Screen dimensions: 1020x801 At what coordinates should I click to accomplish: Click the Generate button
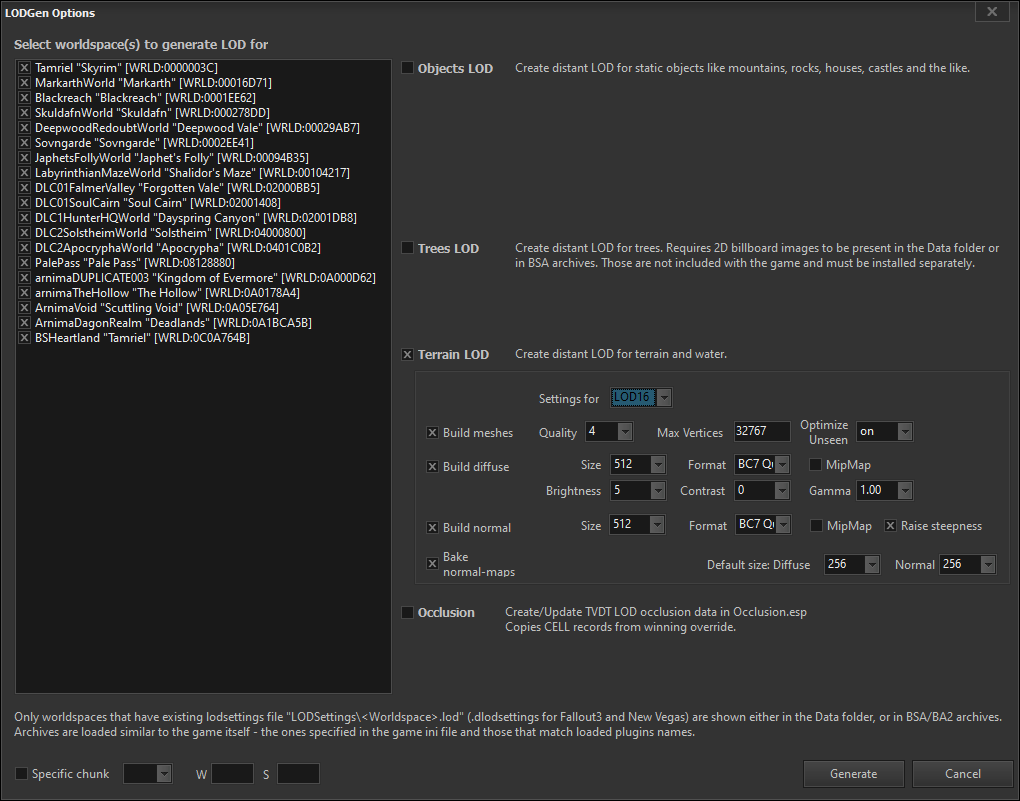(x=853, y=774)
